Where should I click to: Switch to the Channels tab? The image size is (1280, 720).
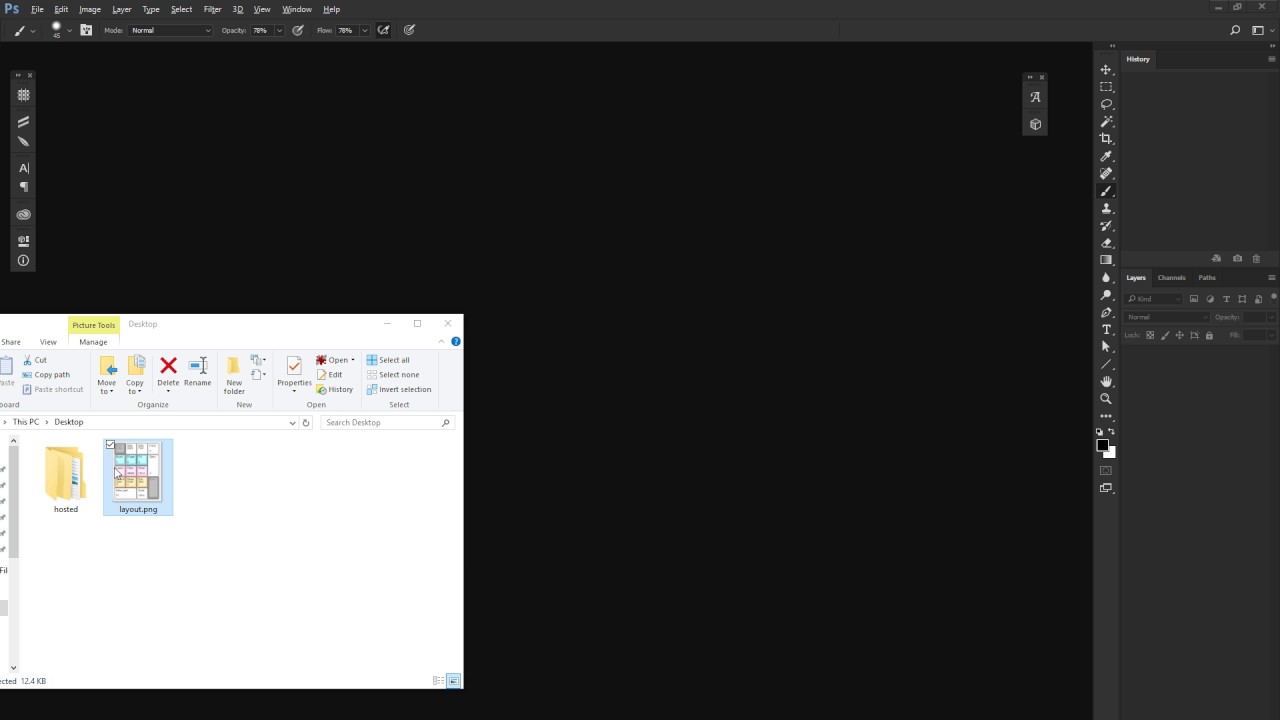point(1171,277)
